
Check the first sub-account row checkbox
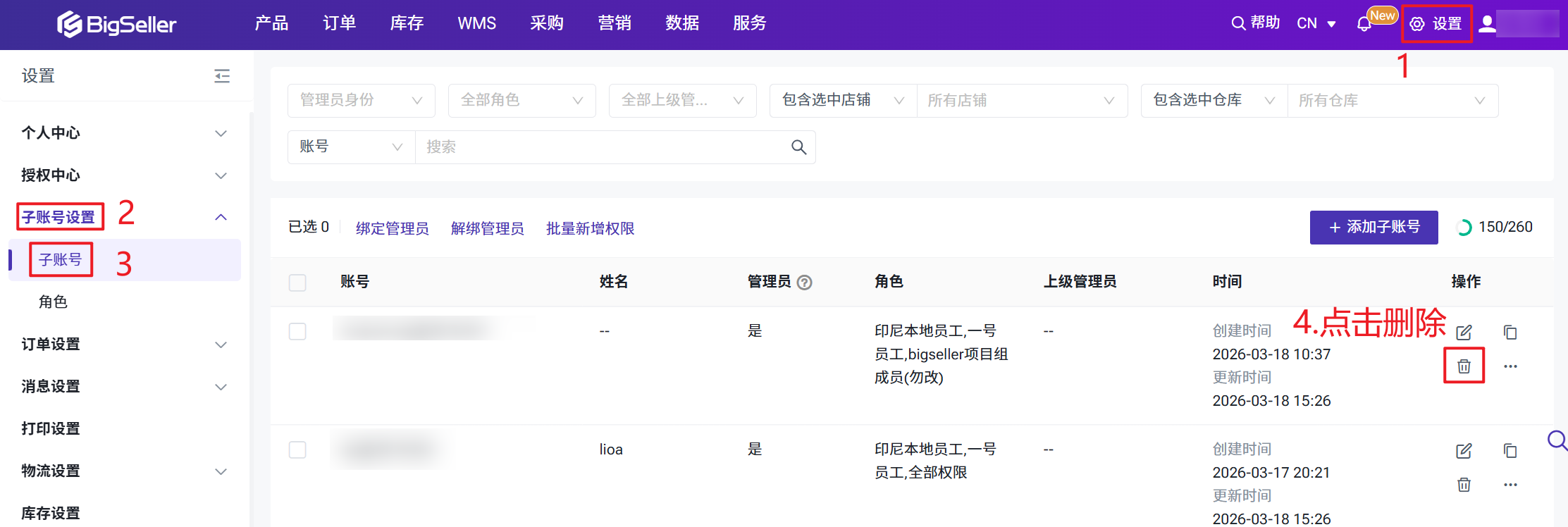(297, 331)
